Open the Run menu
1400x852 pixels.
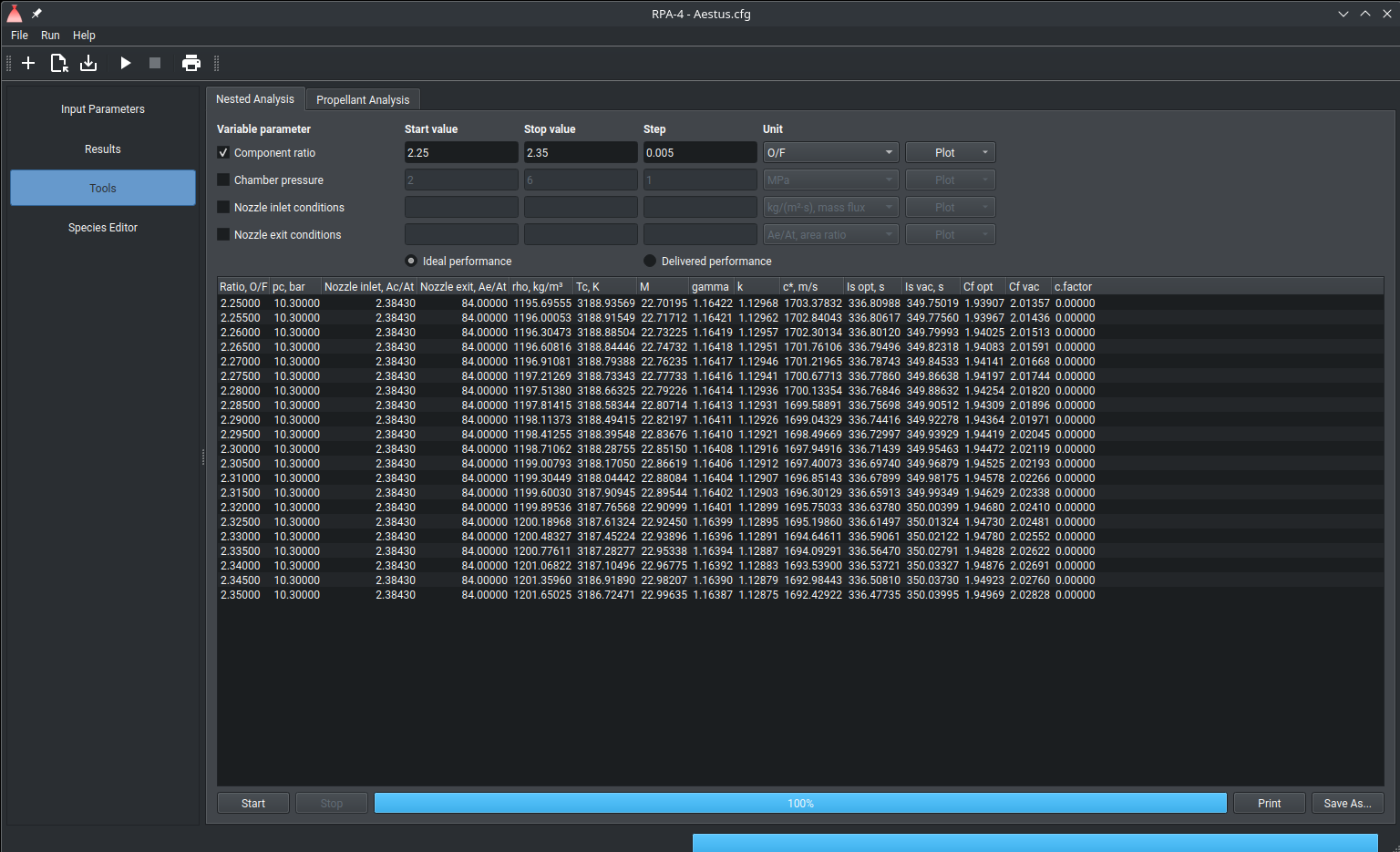[x=50, y=36]
